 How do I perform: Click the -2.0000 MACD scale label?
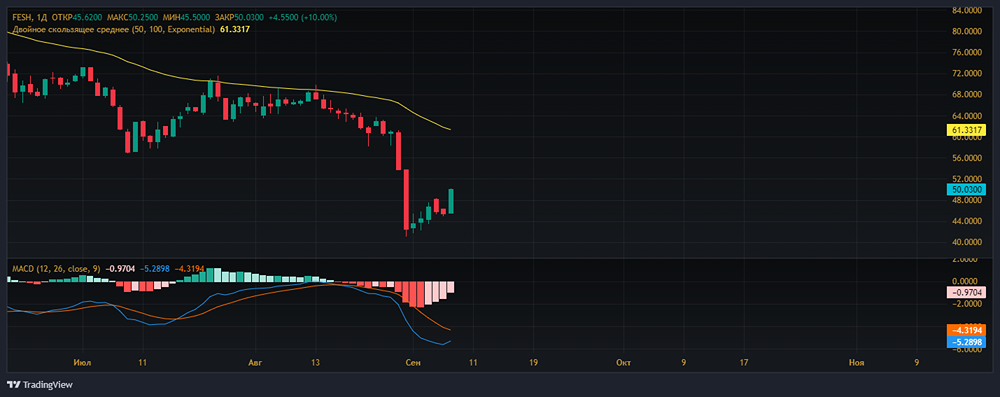coord(968,304)
